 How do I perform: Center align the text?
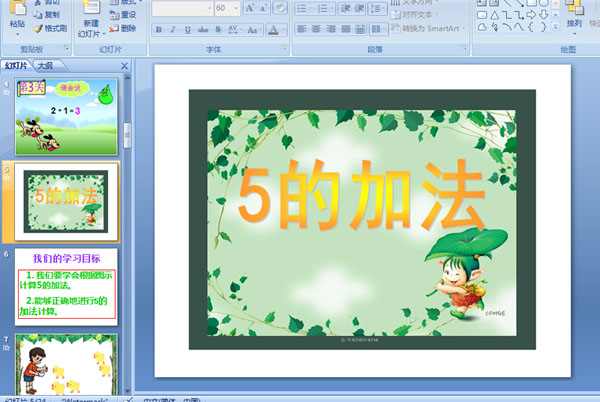(x=316, y=29)
